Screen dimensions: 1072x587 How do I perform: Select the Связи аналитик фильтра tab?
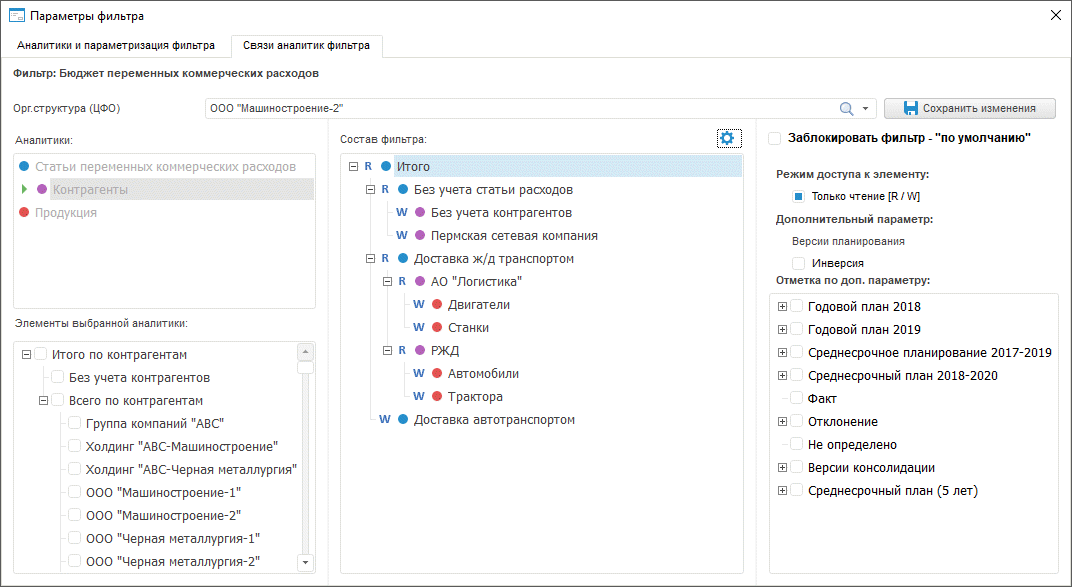pos(306,46)
